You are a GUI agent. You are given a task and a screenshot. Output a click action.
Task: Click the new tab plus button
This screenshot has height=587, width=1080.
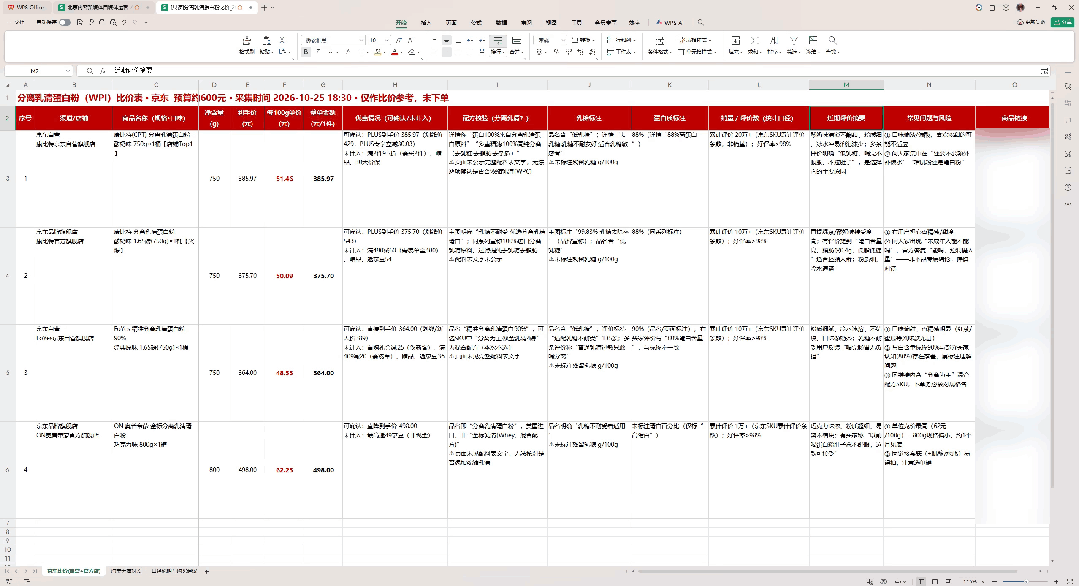click(x=264, y=8)
